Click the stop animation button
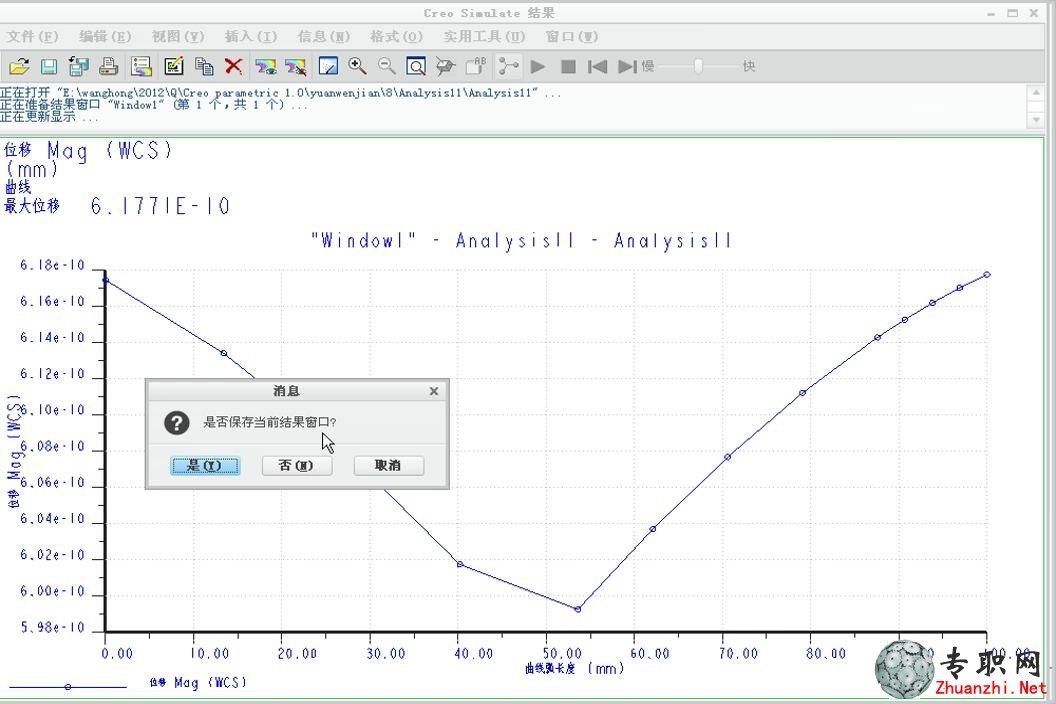Screen dimensions: 1056x704 click(568, 66)
